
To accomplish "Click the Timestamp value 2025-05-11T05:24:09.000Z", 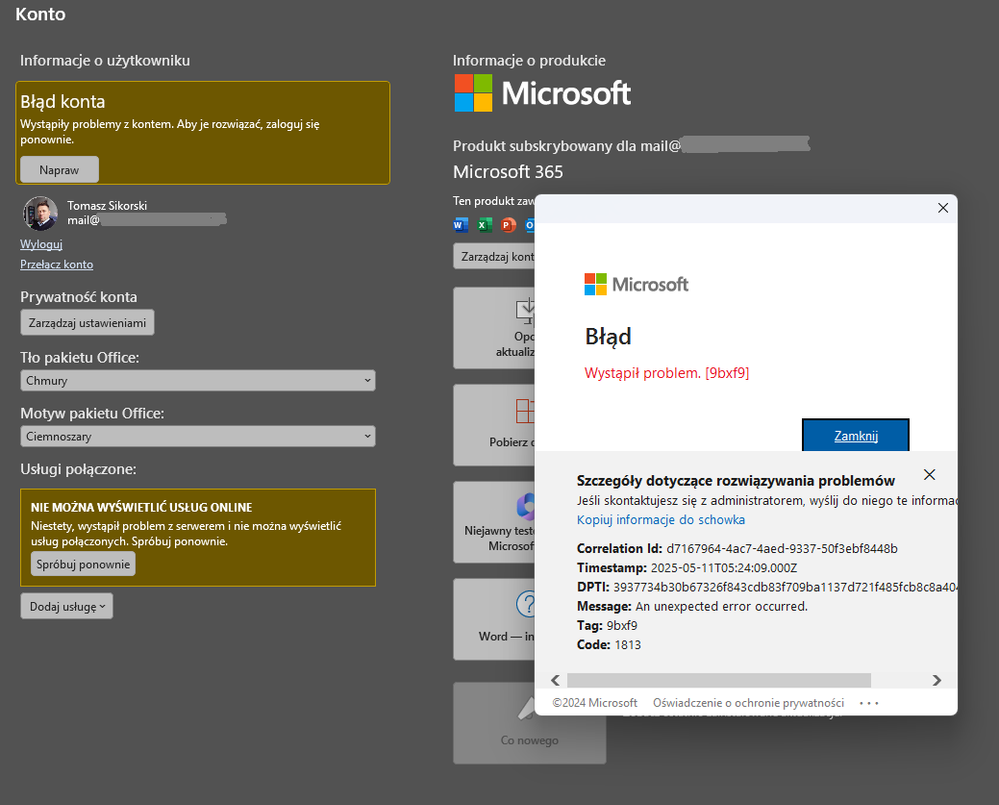I will pyautogui.click(x=724, y=567).
